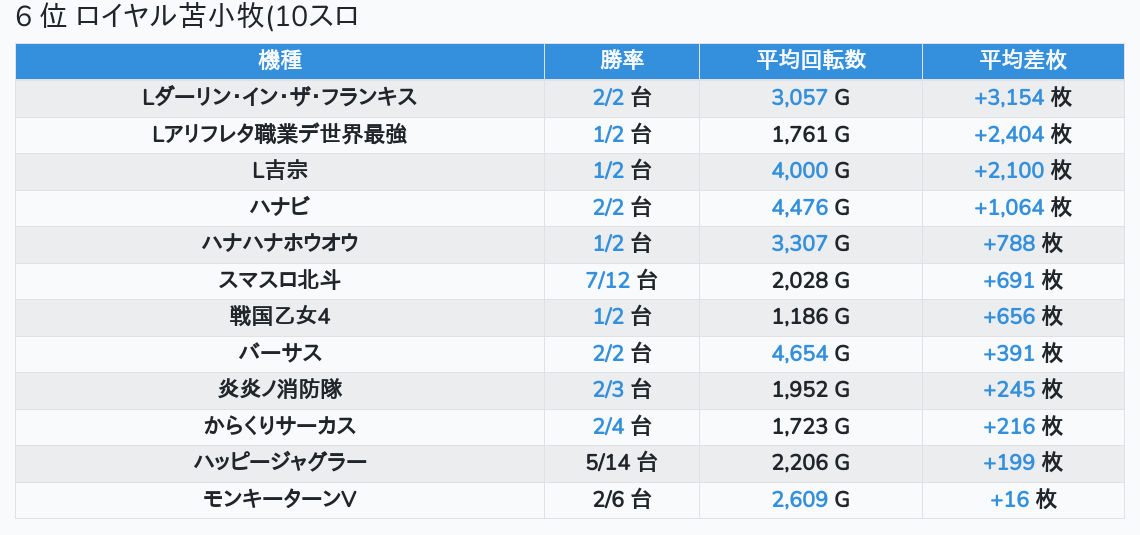Click the バーサス machine name
This screenshot has width=1140, height=535.
tap(280, 353)
